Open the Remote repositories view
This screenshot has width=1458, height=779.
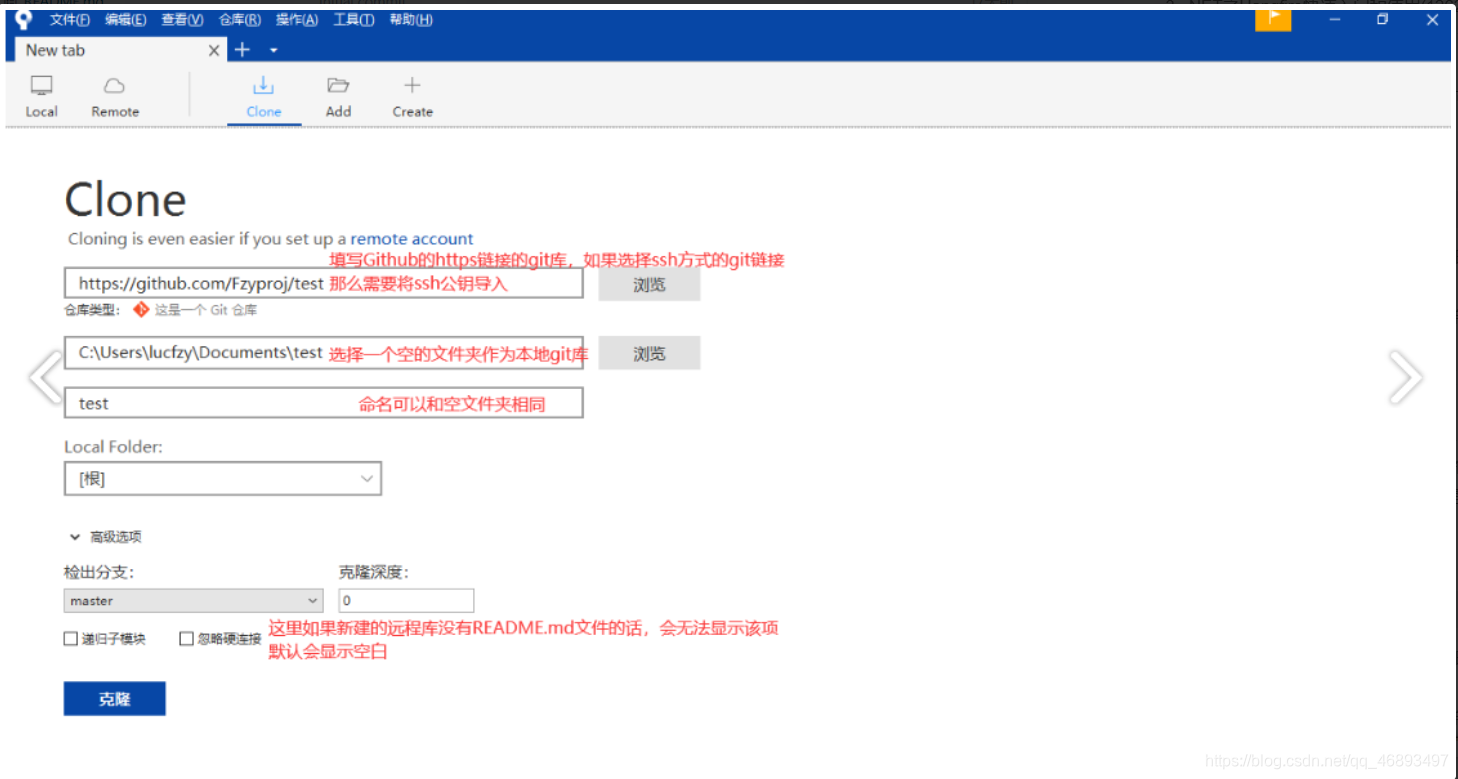(x=113, y=95)
